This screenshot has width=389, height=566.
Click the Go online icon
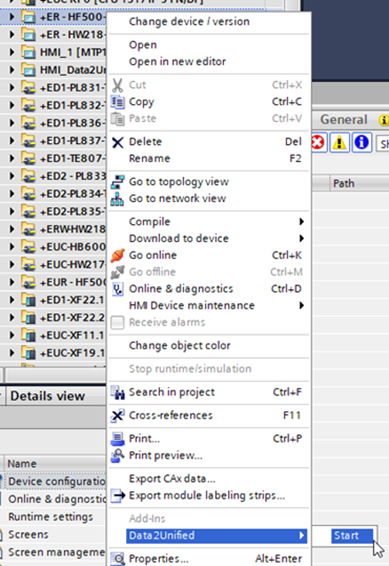[117, 255]
